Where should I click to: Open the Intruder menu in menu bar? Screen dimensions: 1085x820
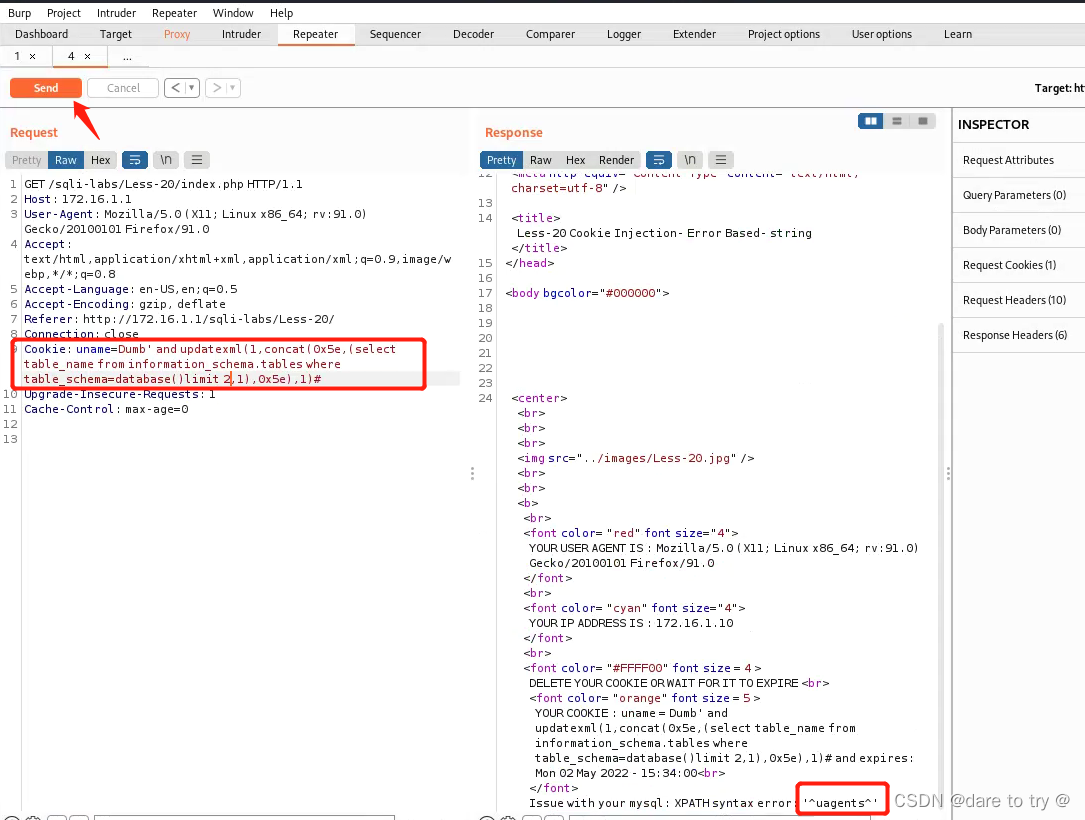116,13
